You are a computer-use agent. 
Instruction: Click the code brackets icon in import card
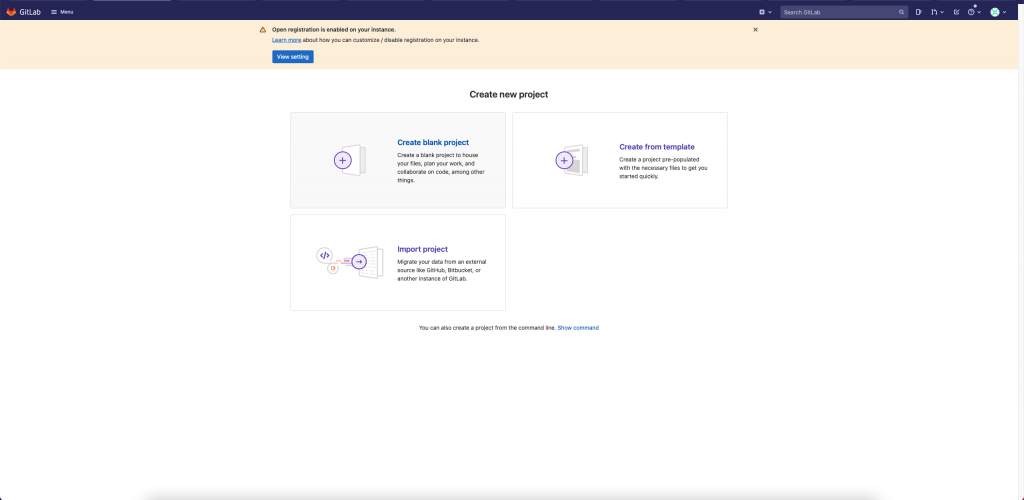pos(325,255)
